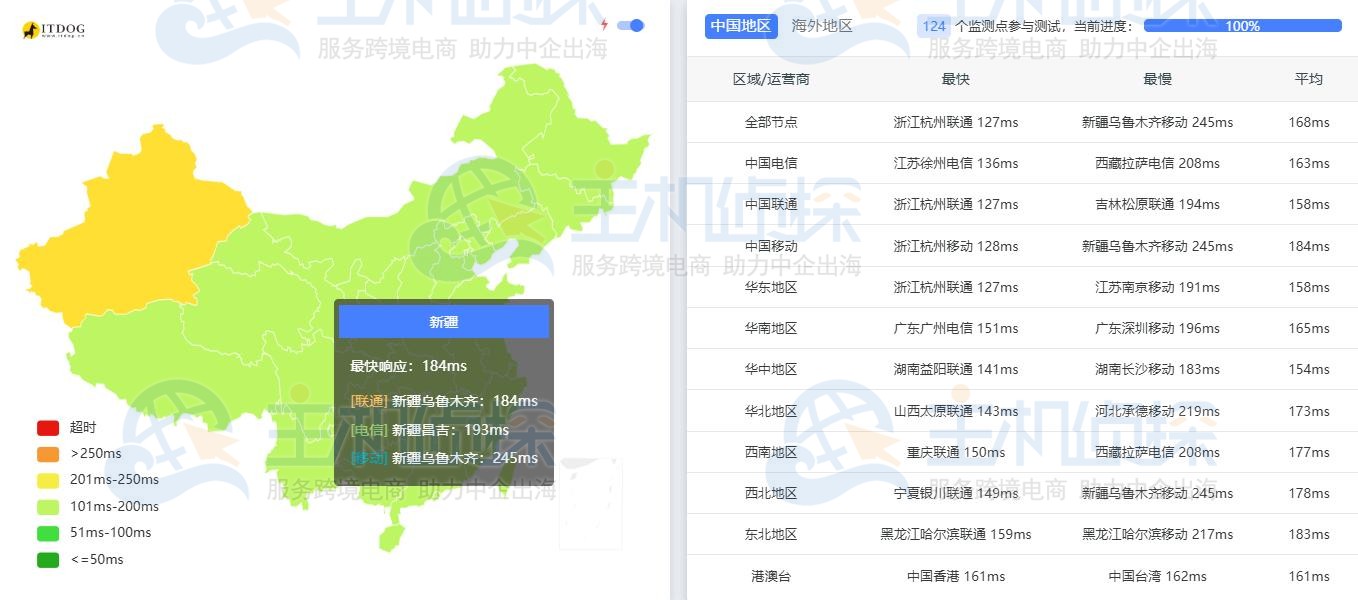The height and width of the screenshot is (600, 1358).
Task: Click the dark green <=50ms legend square
Action: coord(46,560)
